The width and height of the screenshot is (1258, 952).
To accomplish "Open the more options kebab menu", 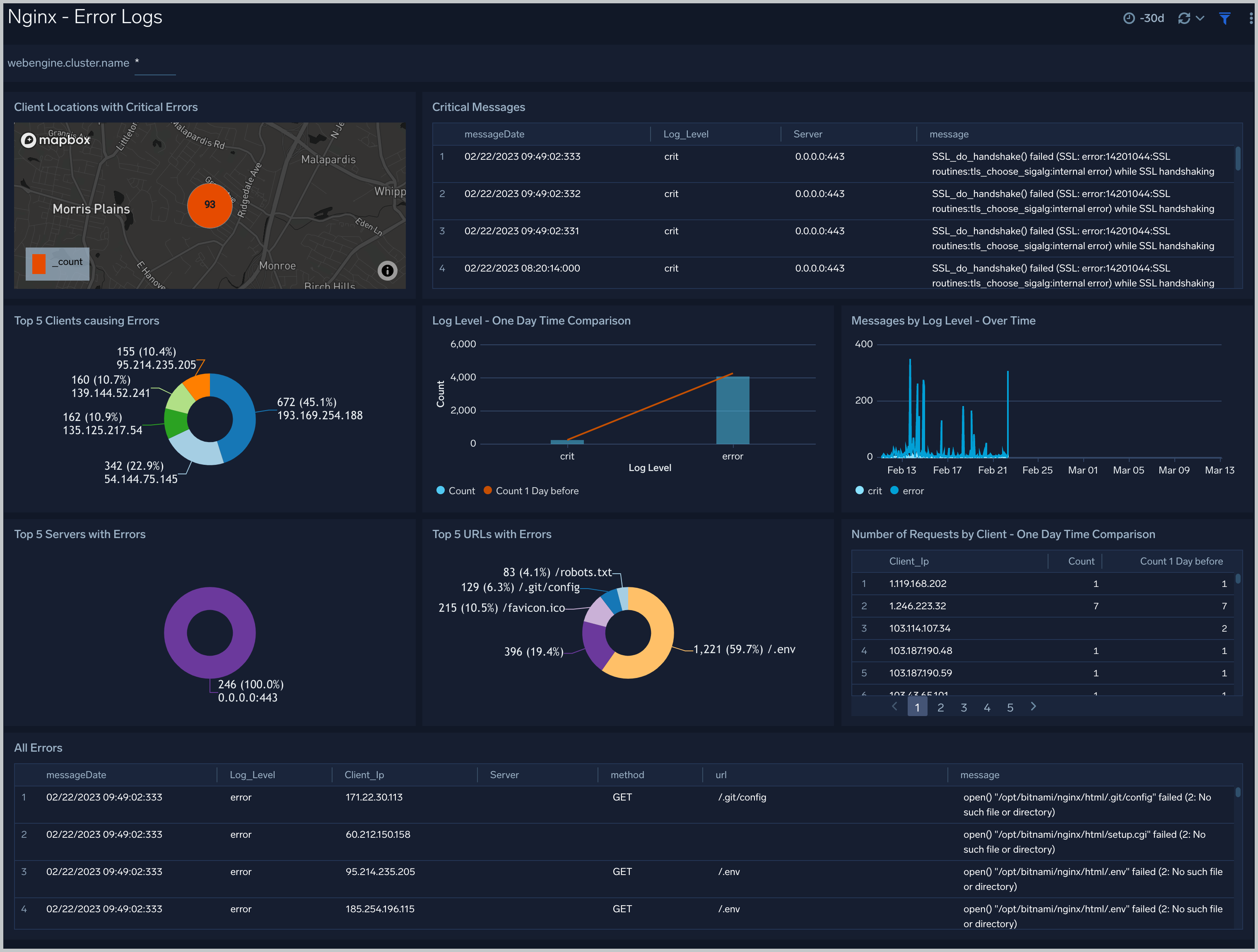I will (x=1251, y=18).
